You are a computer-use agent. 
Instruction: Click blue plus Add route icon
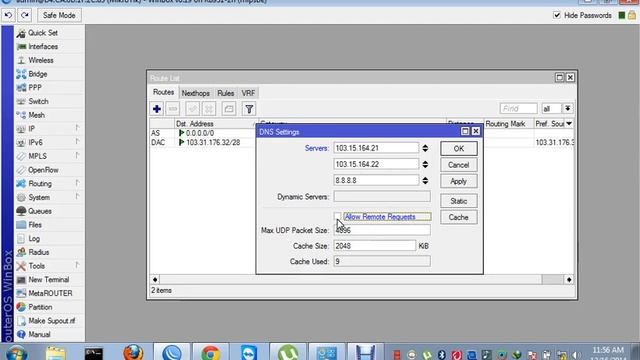[157, 109]
